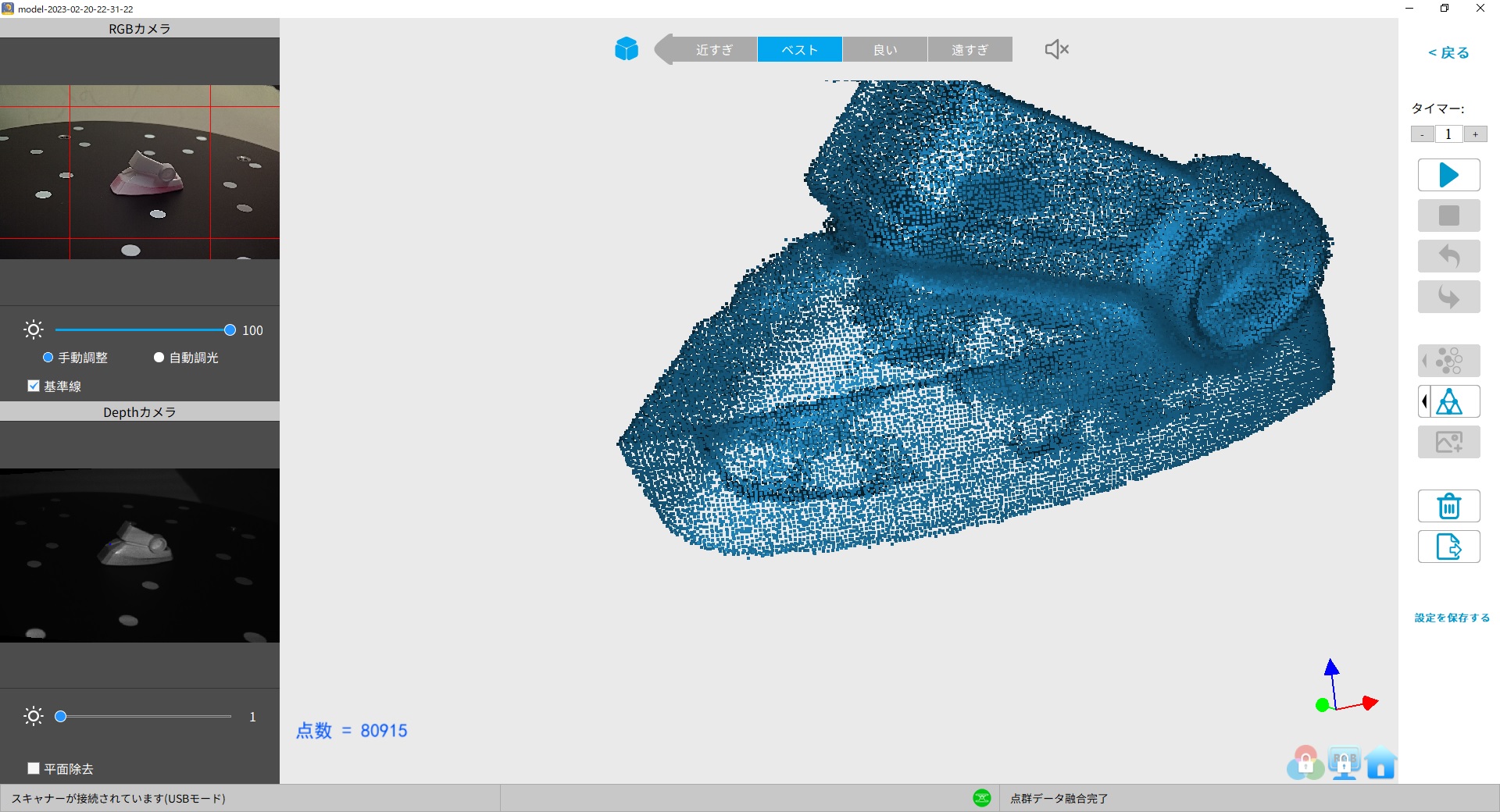Select 自動調光 radio button

(x=159, y=358)
